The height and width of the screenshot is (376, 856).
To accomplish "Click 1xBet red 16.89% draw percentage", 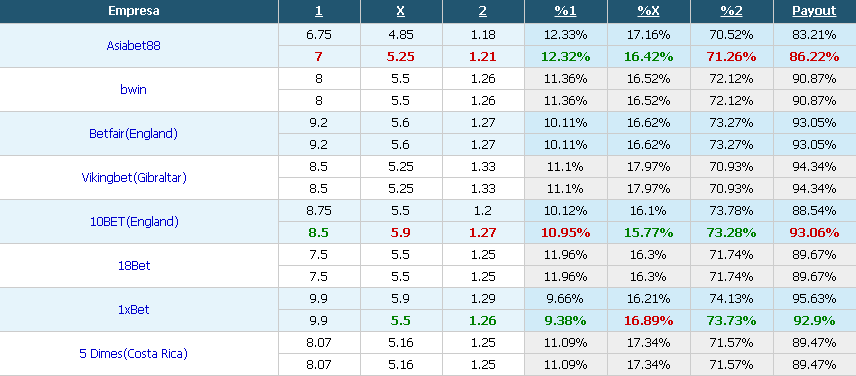I will click(649, 321).
